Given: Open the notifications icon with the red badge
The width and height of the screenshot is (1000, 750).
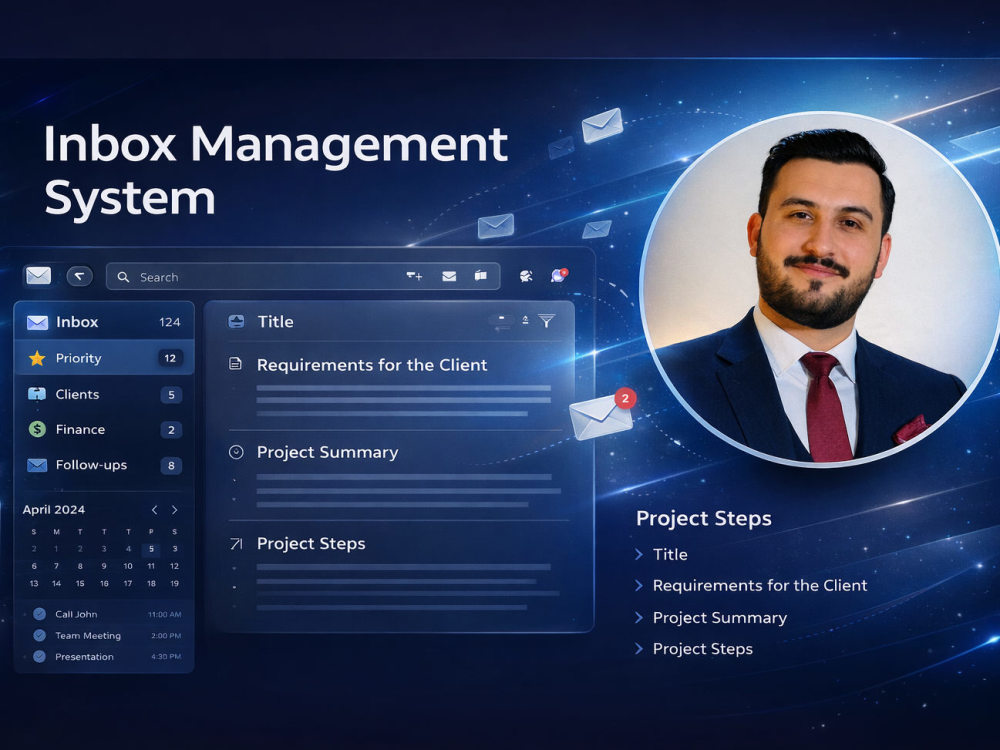Looking at the screenshot, I should [x=559, y=275].
